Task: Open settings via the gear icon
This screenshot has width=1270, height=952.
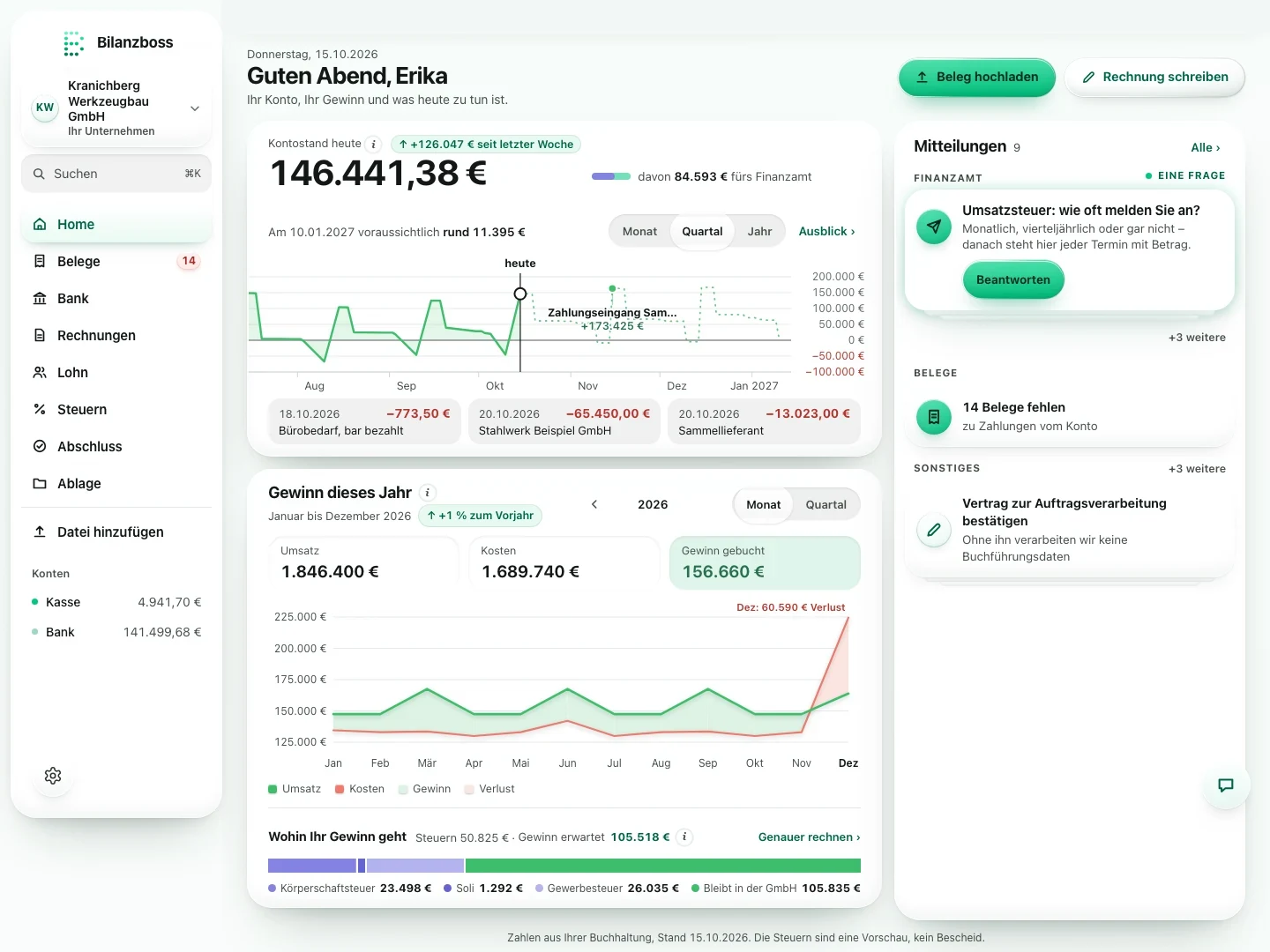Action: pyautogui.click(x=53, y=776)
